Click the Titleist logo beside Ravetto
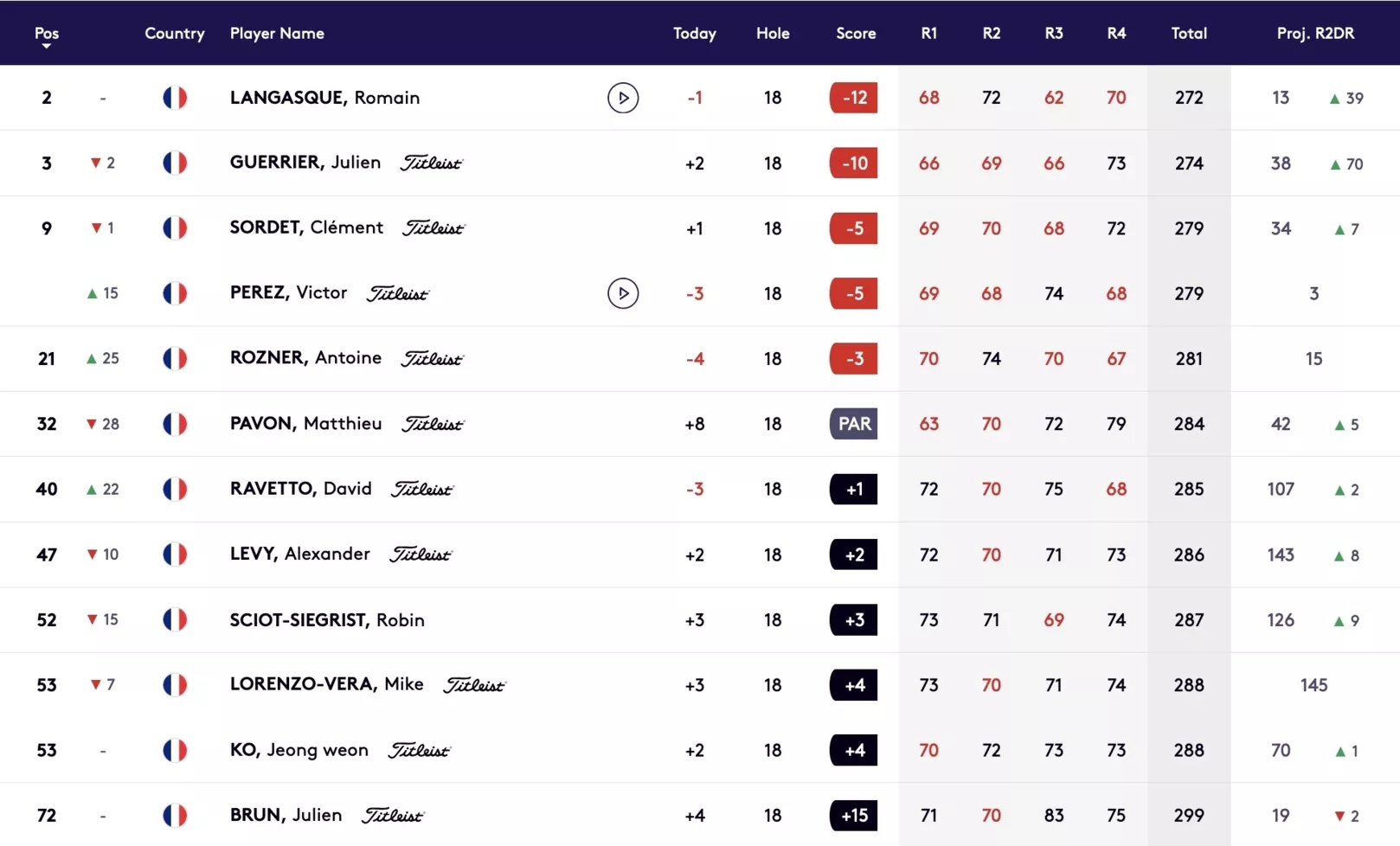The image size is (1400, 846). tap(422, 490)
